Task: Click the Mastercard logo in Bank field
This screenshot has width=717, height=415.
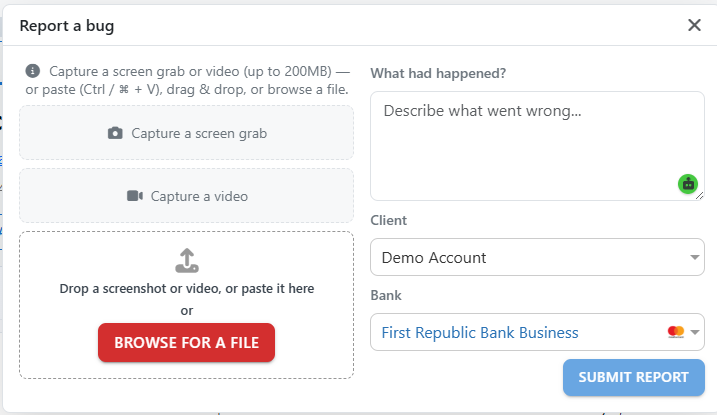Action: pos(675,332)
